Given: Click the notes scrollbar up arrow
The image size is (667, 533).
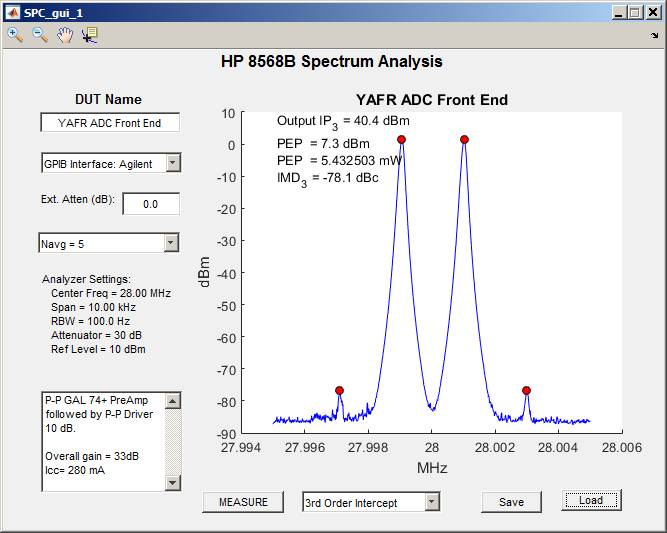Looking at the screenshot, I should click(x=173, y=401).
